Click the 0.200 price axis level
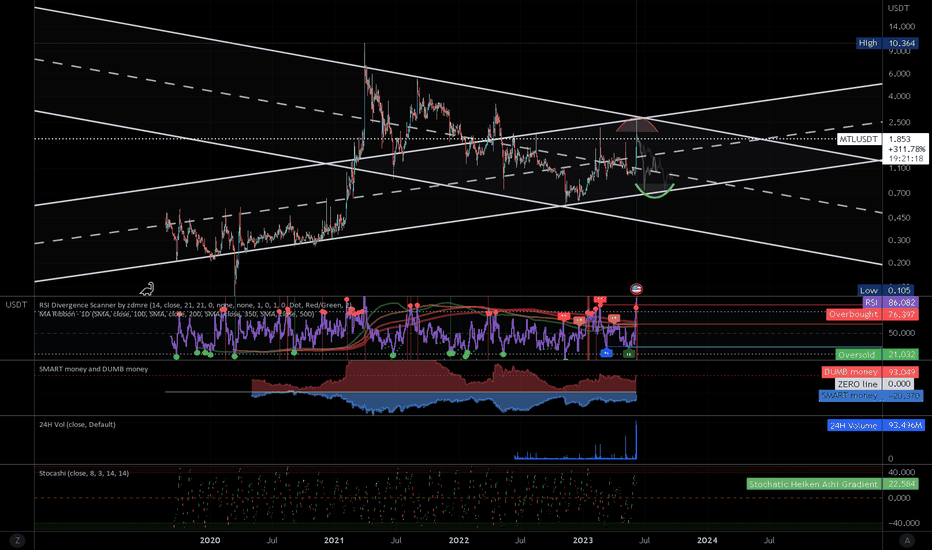This screenshot has height=550, width=932. tap(899, 263)
